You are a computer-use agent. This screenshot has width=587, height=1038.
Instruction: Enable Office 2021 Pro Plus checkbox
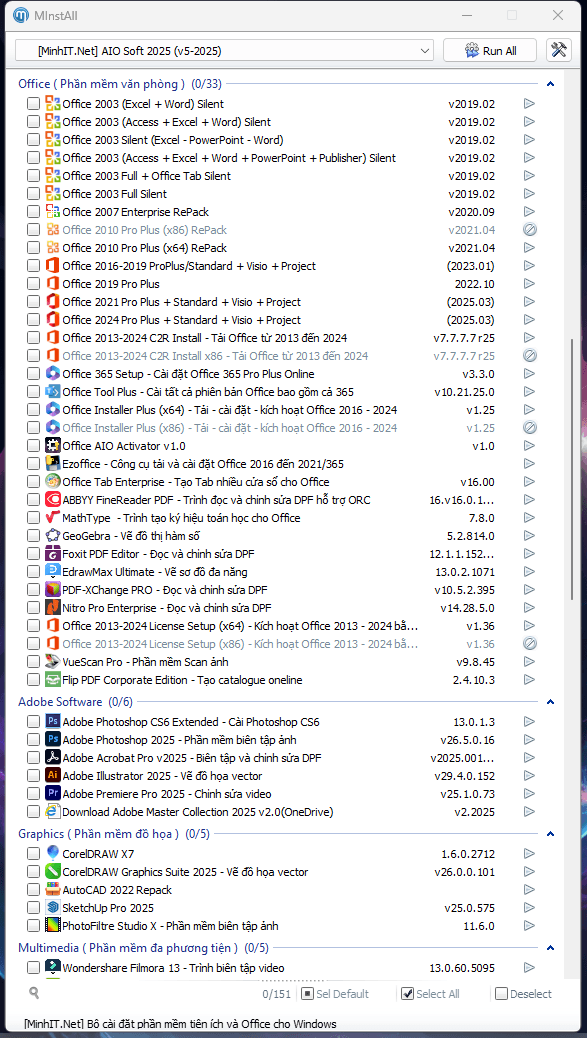[x=33, y=302]
